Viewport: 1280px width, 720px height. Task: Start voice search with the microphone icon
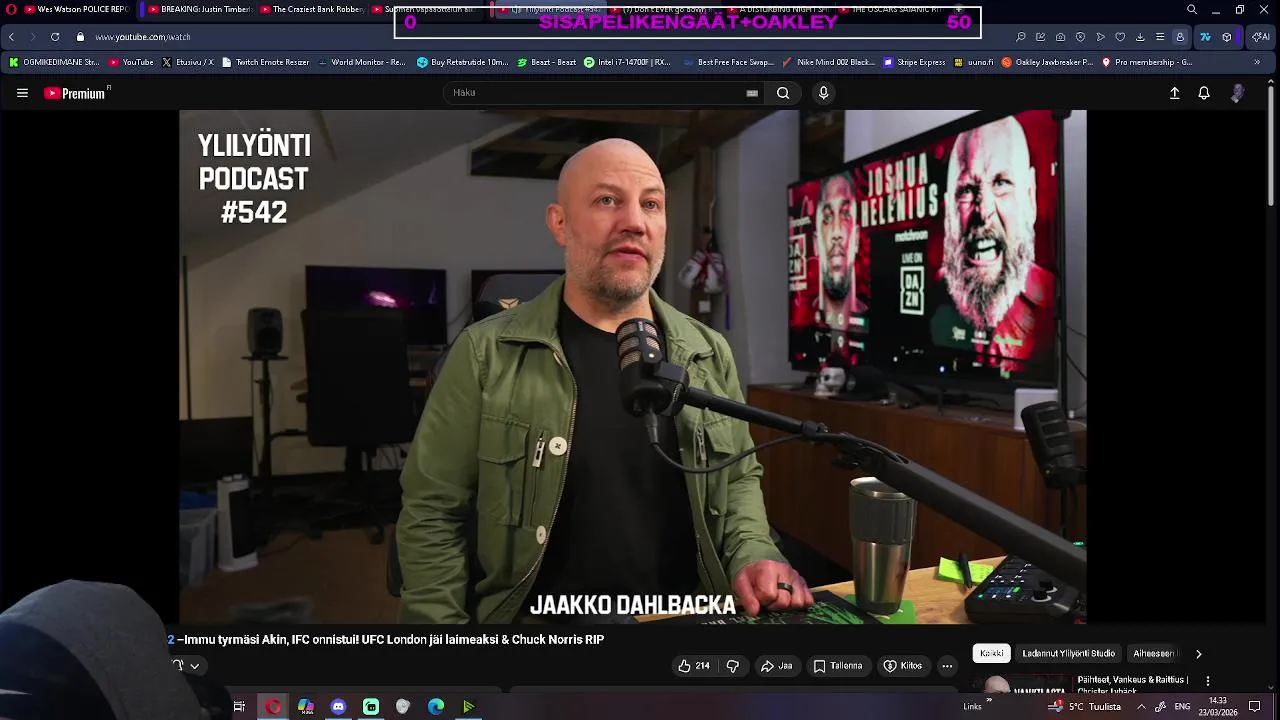tap(823, 93)
